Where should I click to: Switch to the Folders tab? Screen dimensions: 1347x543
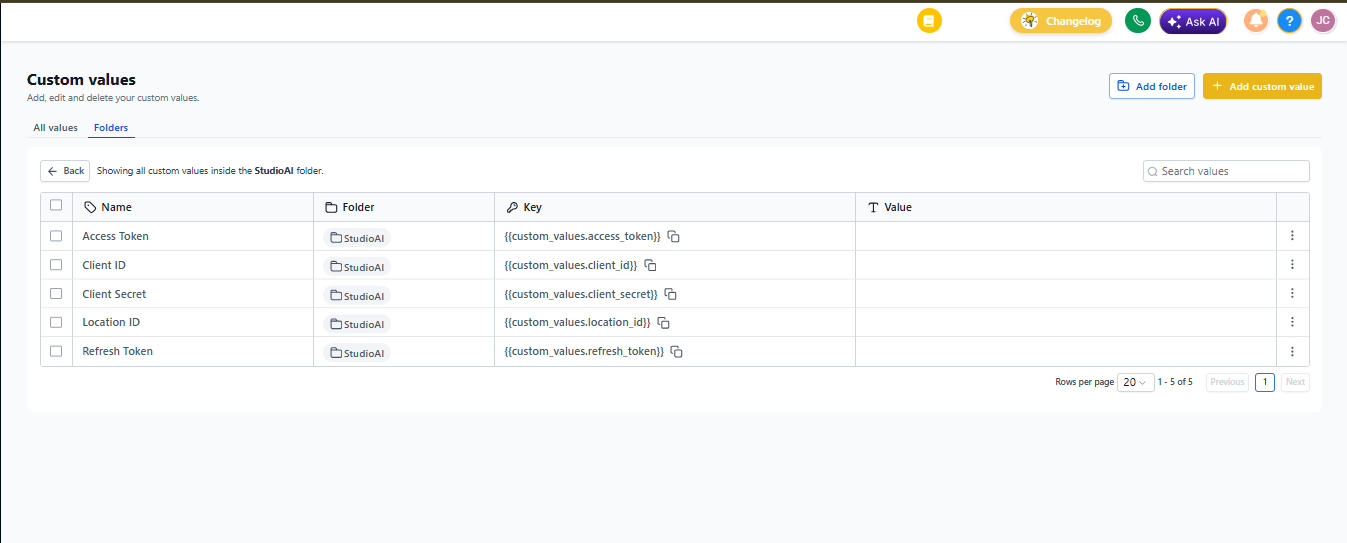coord(111,128)
